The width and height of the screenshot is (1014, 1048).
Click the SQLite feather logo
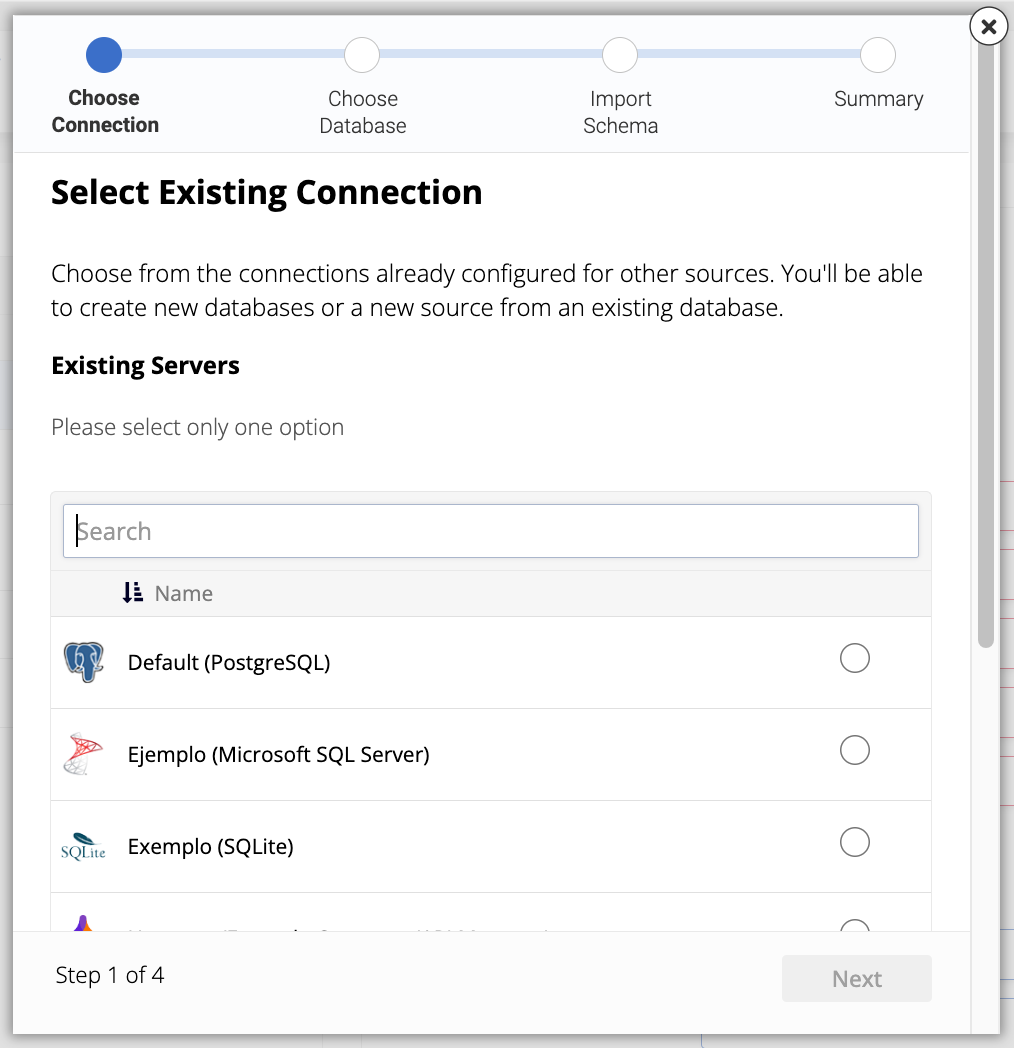click(84, 845)
